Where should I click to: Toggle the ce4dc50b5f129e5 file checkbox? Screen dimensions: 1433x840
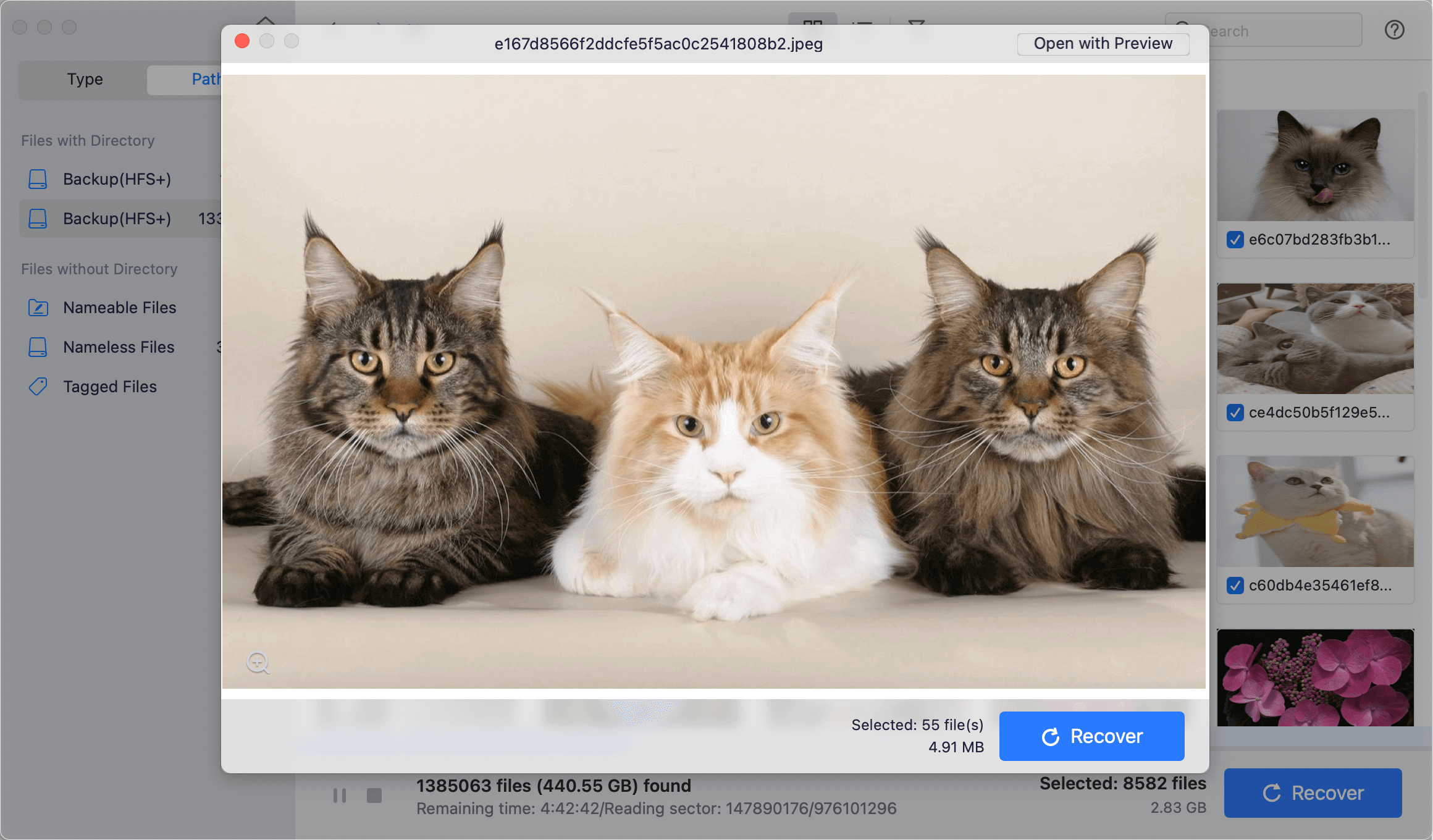[x=1235, y=413]
